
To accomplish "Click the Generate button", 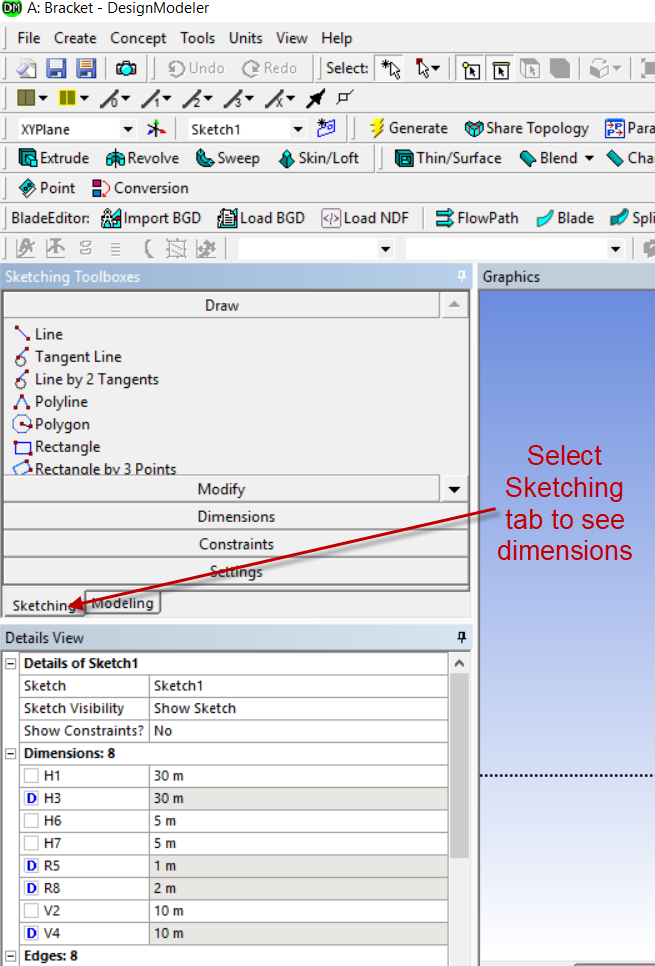I will (x=409, y=128).
